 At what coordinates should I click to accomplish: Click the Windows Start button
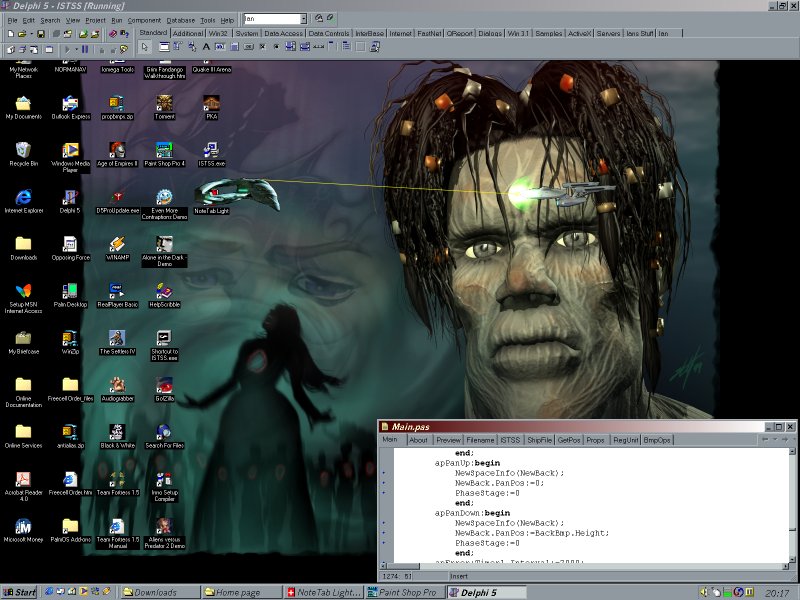(19, 592)
